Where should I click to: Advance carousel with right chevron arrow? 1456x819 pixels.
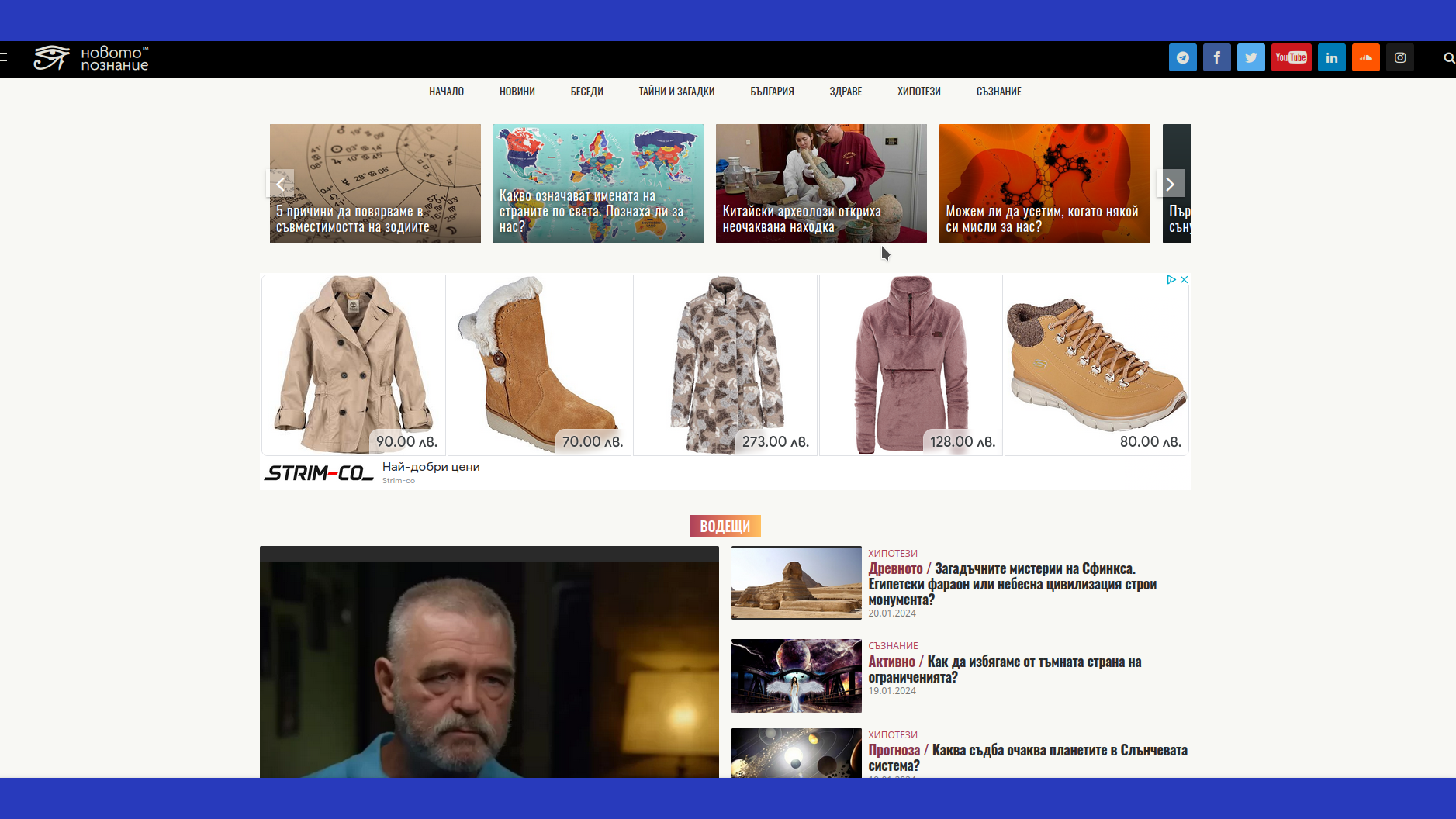coord(1170,184)
